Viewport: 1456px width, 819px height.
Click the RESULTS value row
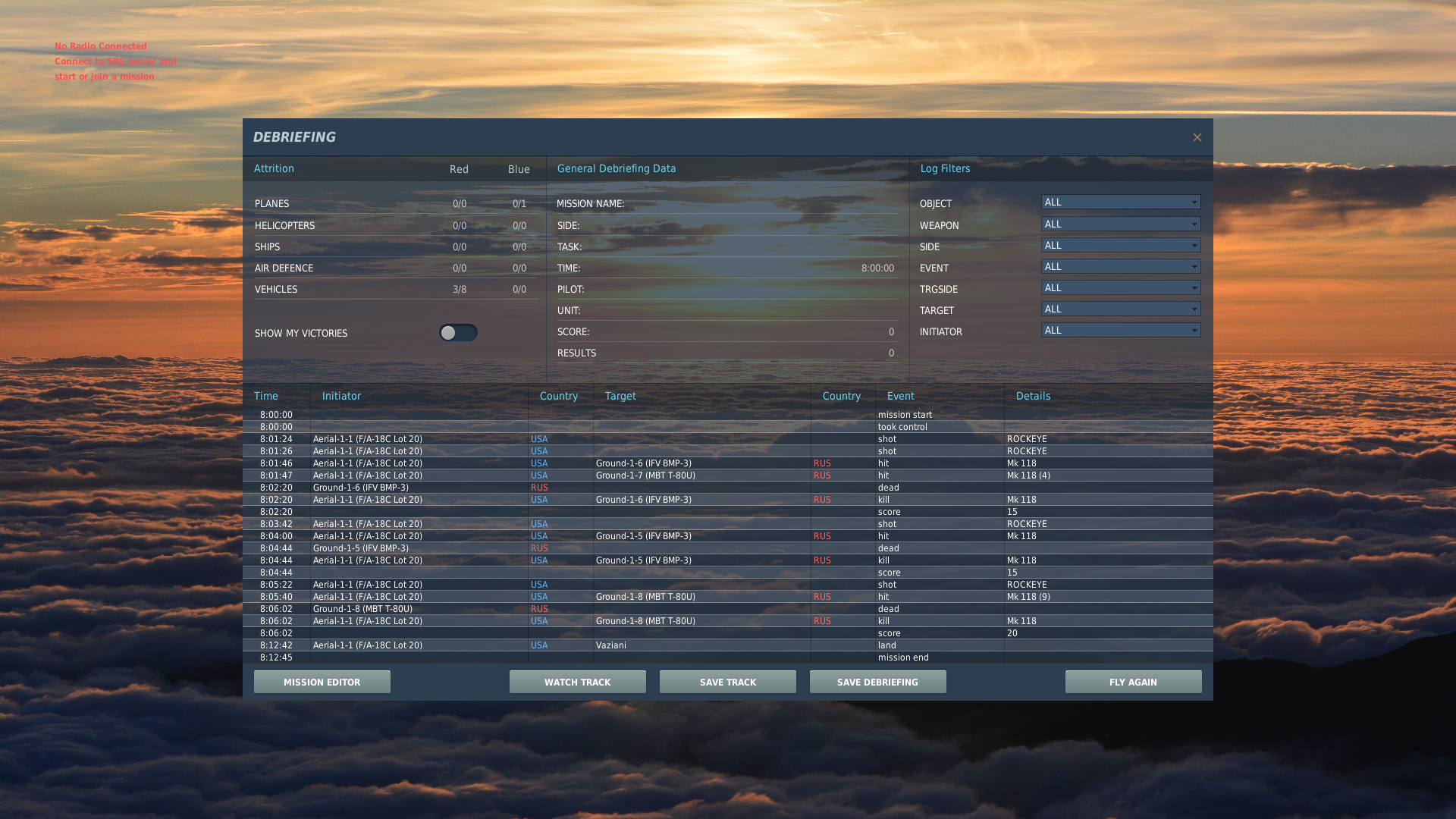pyautogui.click(x=727, y=353)
